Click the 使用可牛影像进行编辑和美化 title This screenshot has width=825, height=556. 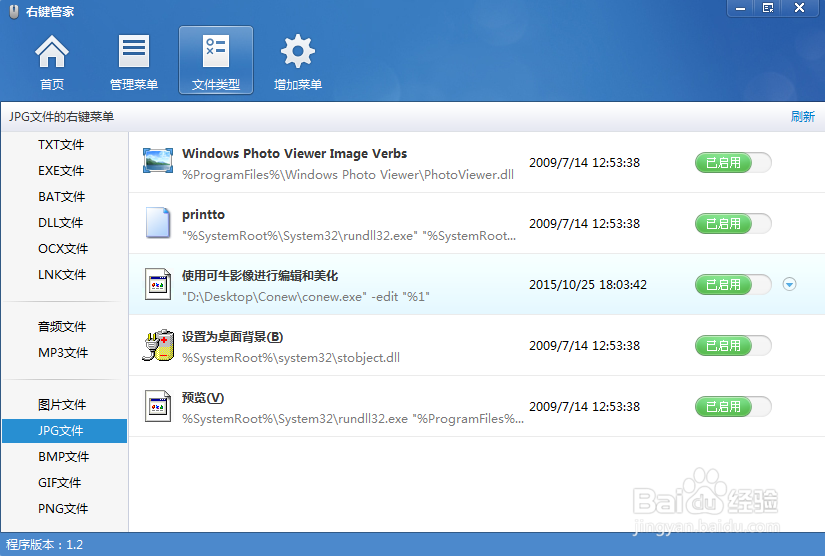(260, 276)
